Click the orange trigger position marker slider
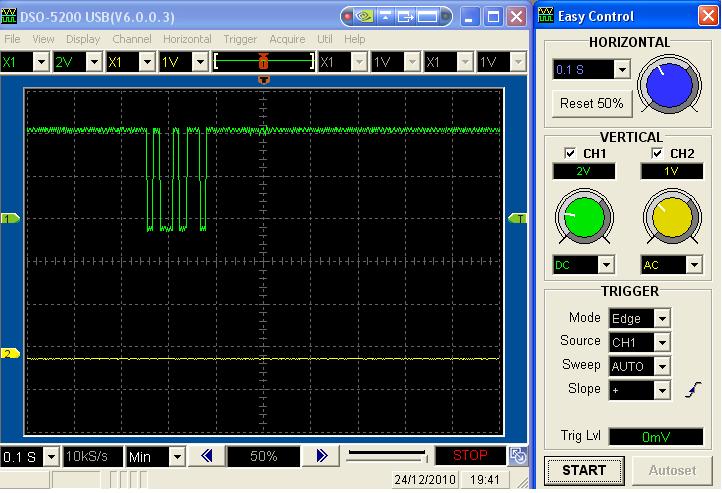Screen dimensions: 722x493 coord(264,61)
